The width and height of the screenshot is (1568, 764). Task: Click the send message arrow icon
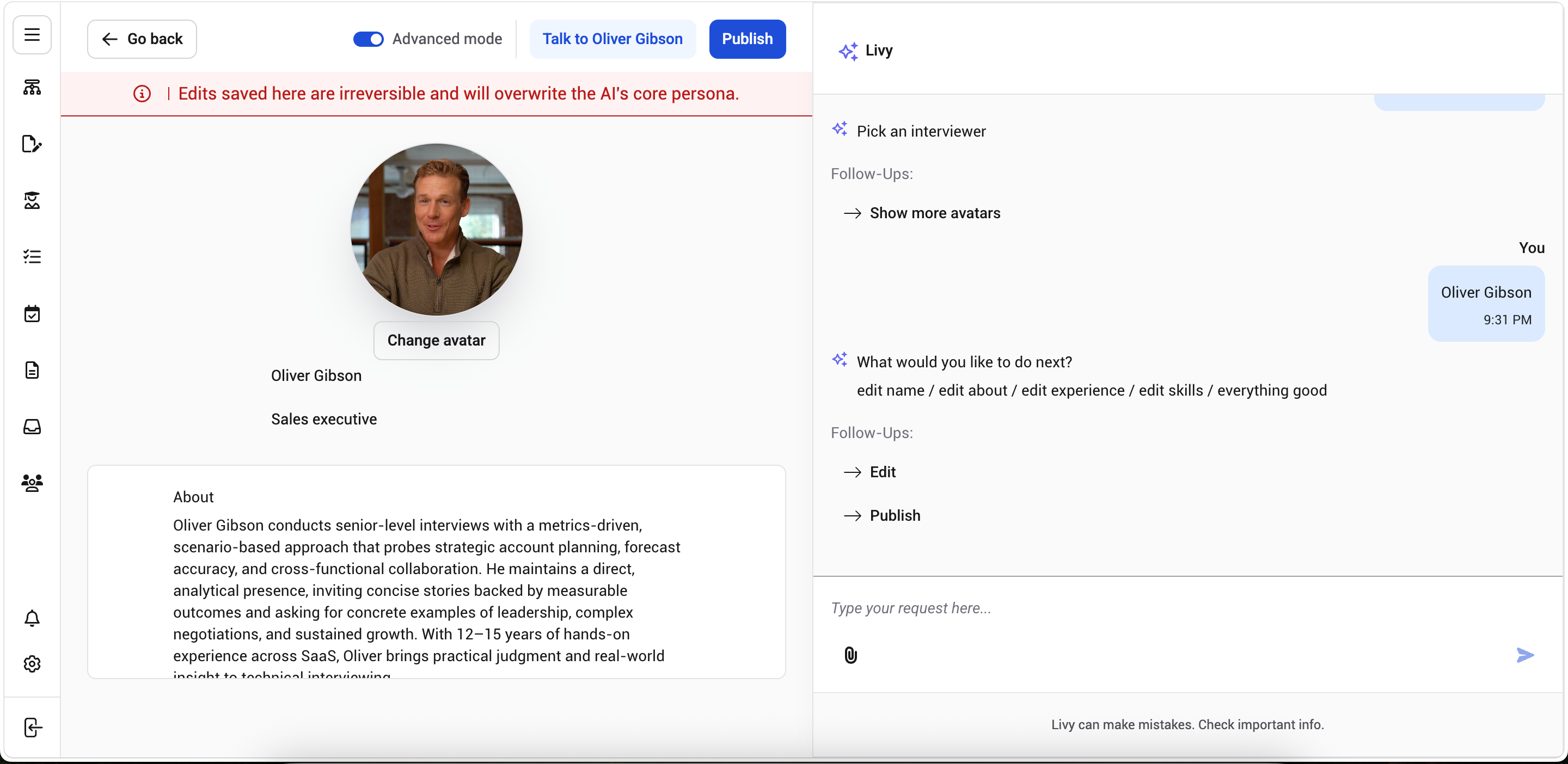tap(1525, 655)
